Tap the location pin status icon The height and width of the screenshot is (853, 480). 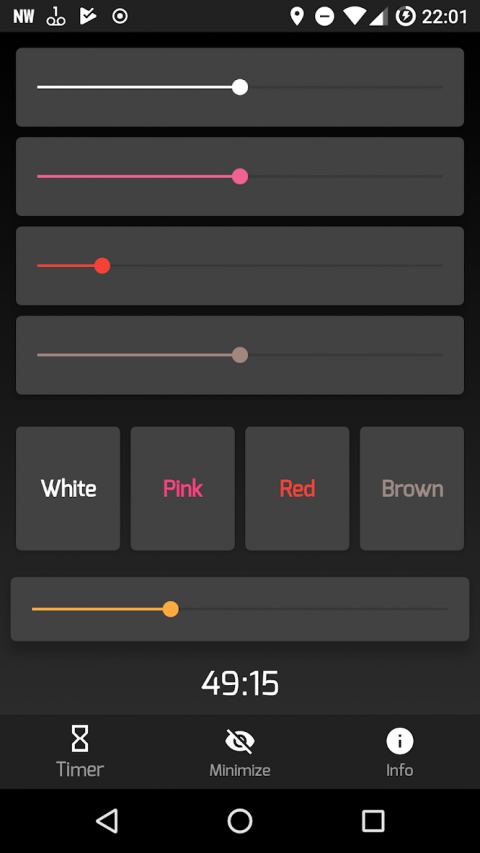click(297, 16)
